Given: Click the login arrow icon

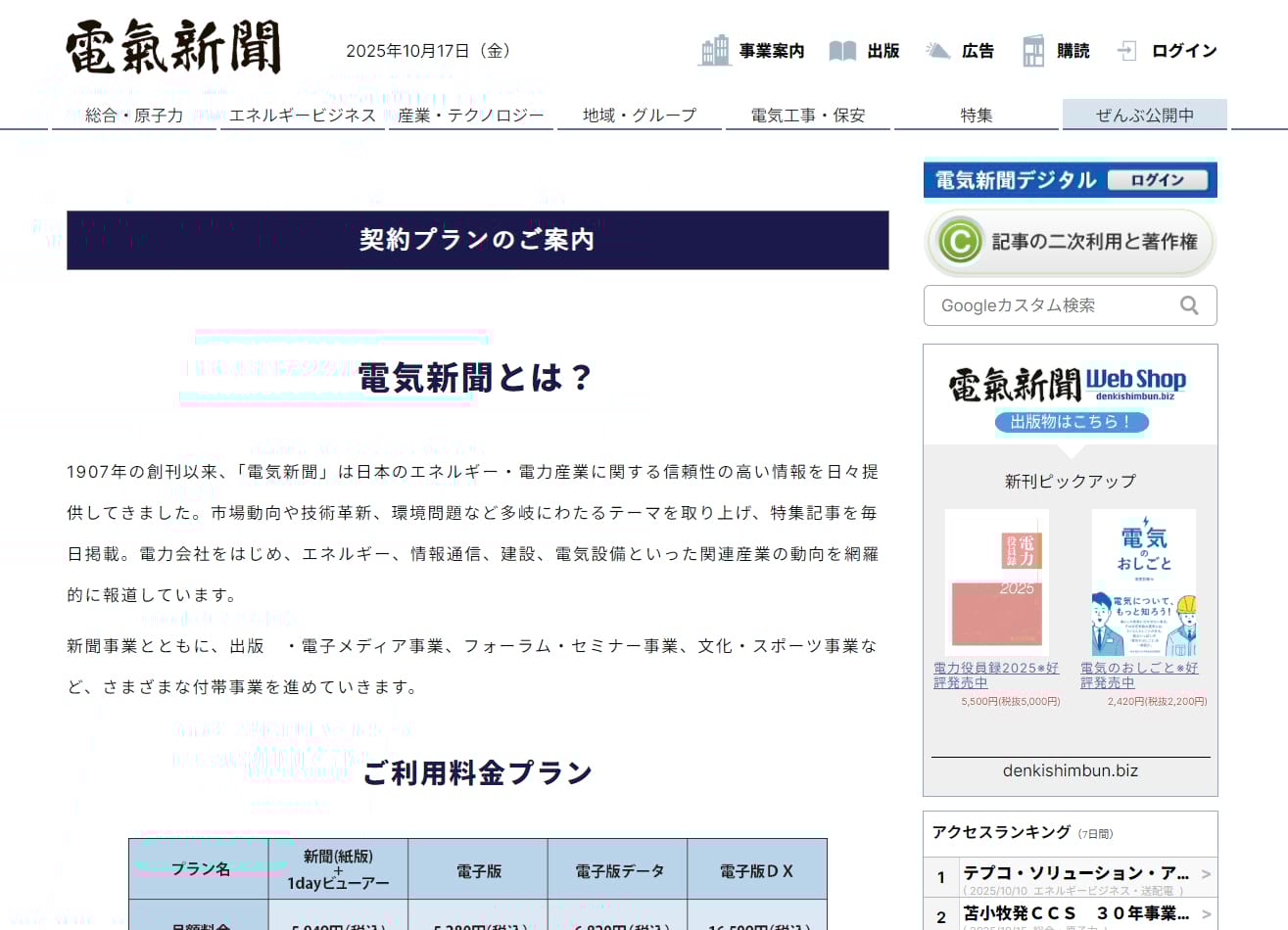Looking at the screenshot, I should [x=1127, y=51].
